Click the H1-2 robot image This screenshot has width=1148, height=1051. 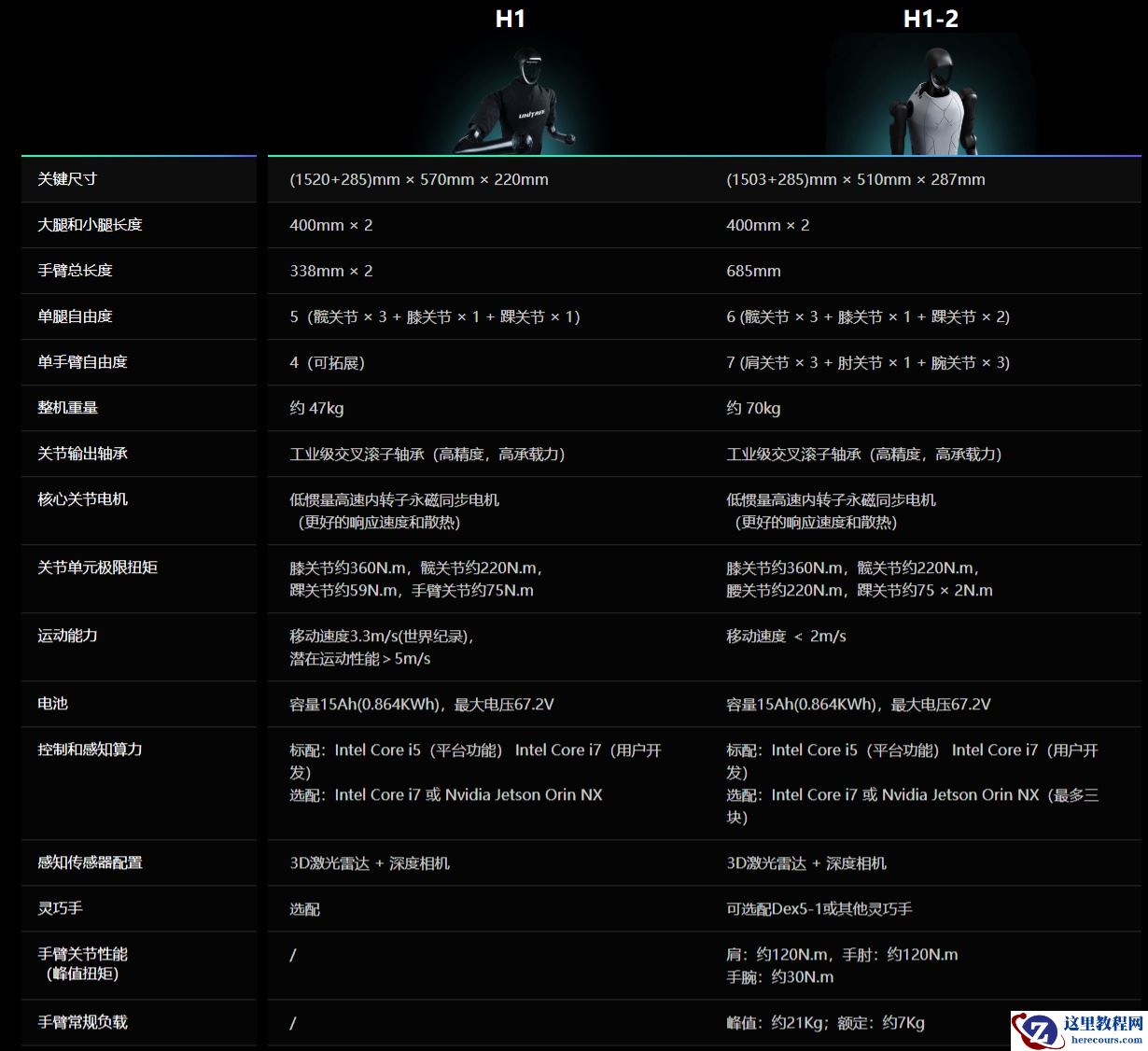[931, 94]
